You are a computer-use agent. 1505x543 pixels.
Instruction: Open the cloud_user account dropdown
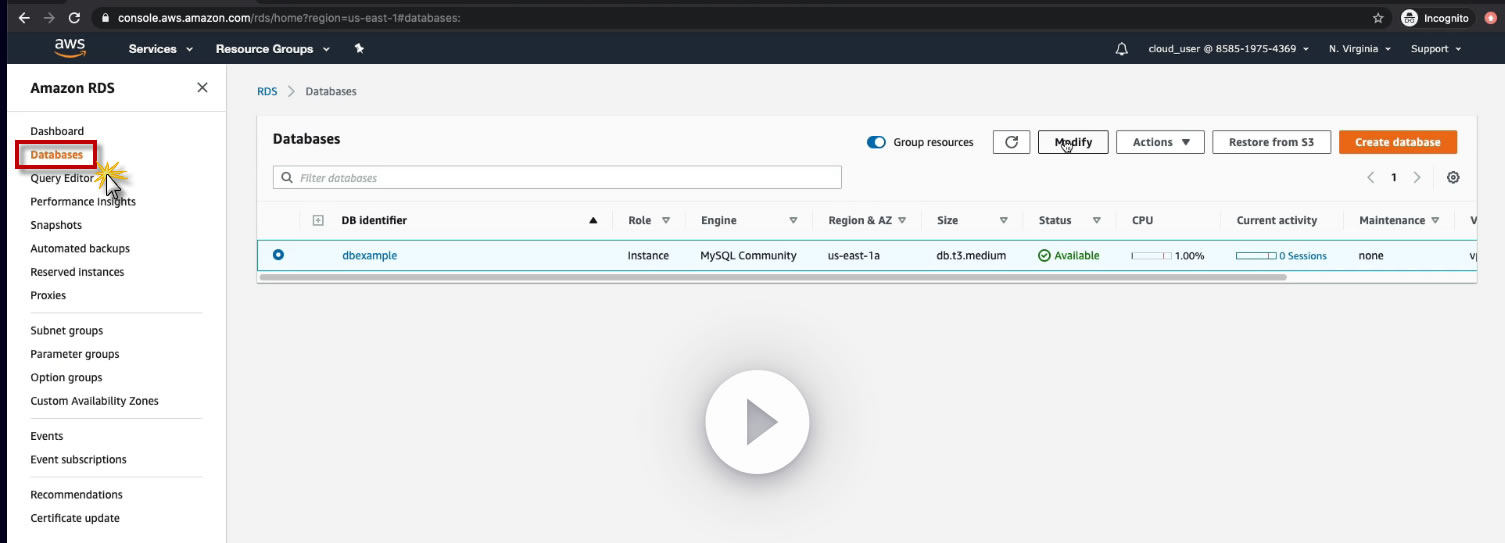[1228, 49]
